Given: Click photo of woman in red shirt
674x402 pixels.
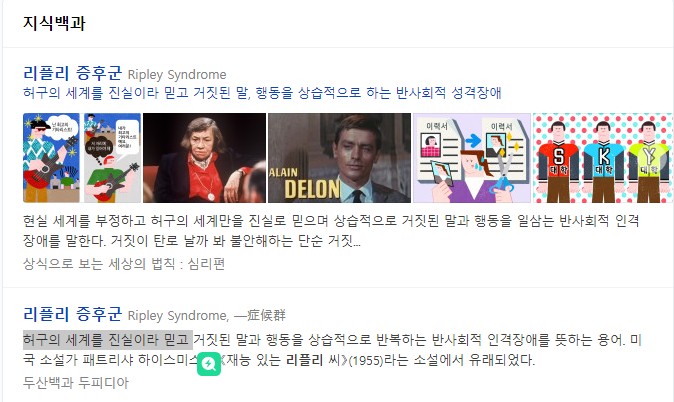Looking at the screenshot, I should click(x=204, y=158).
